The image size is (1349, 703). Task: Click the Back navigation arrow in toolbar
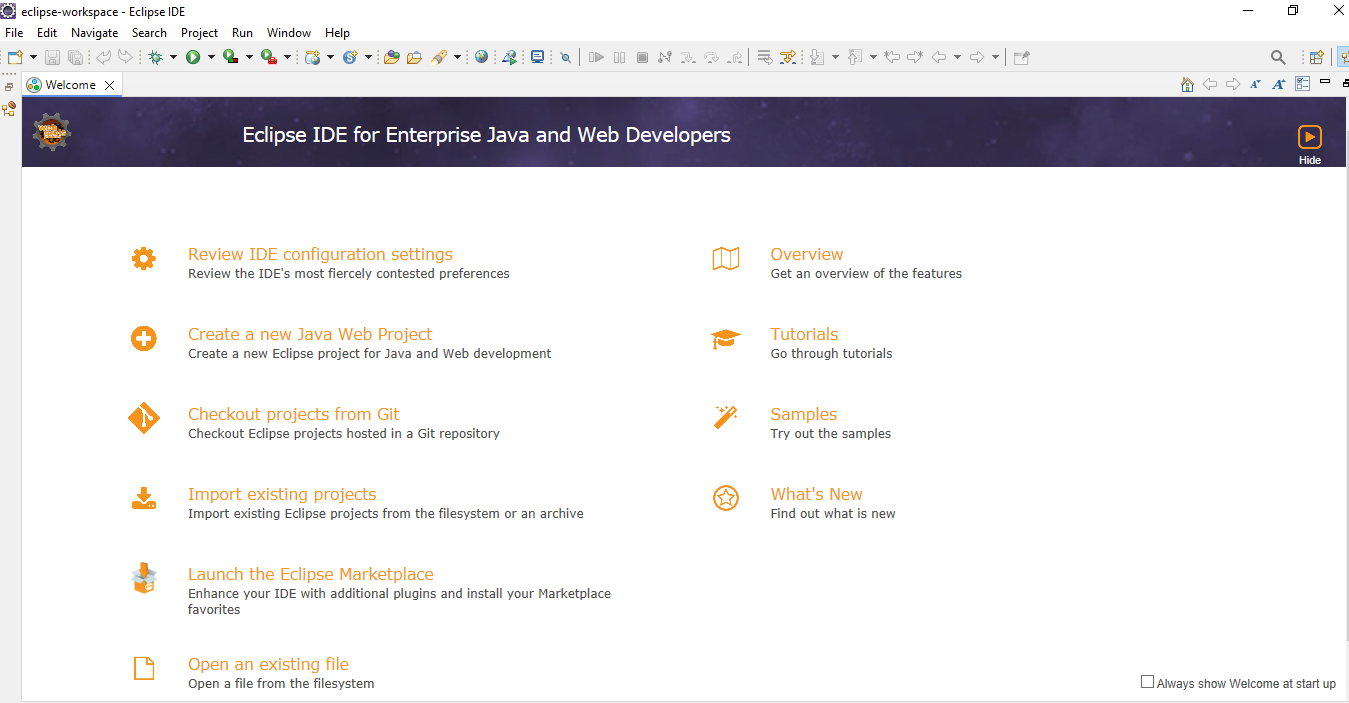(938, 57)
